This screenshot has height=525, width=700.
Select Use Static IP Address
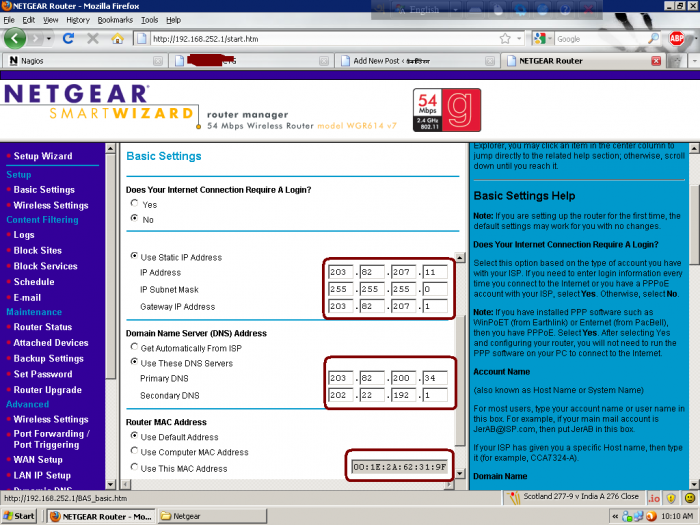click(x=134, y=256)
